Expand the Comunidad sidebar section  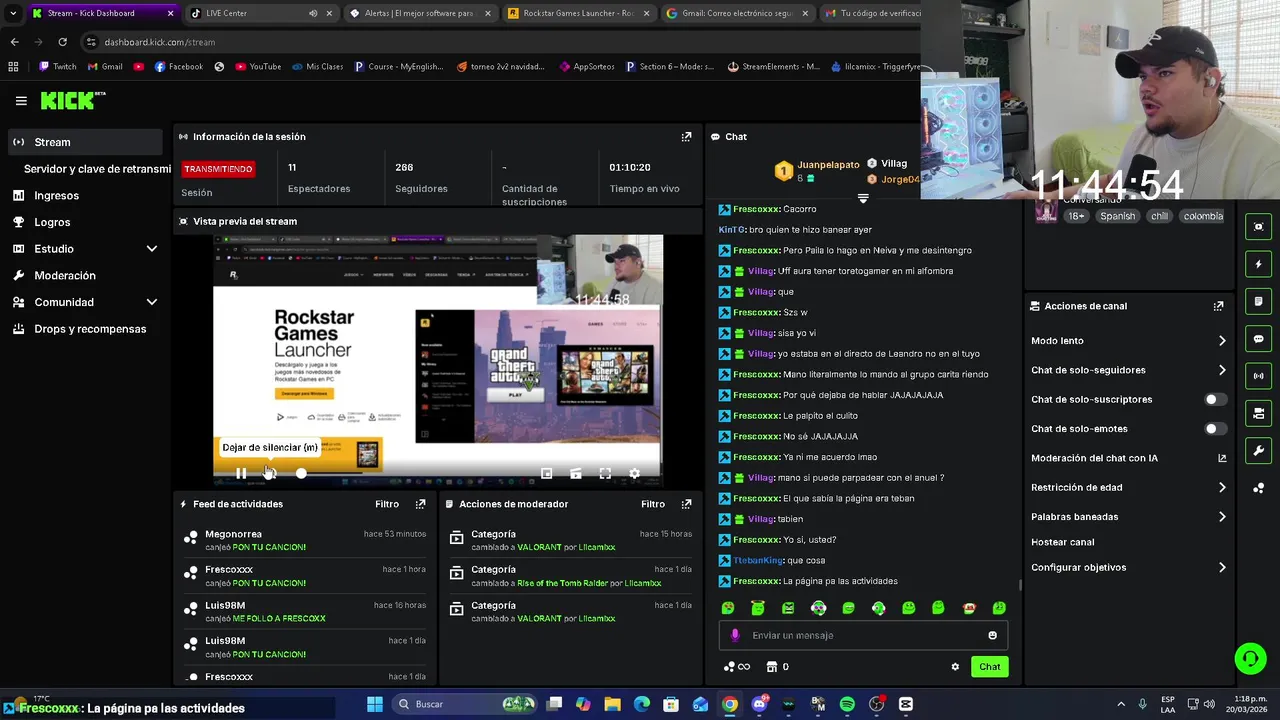152,302
